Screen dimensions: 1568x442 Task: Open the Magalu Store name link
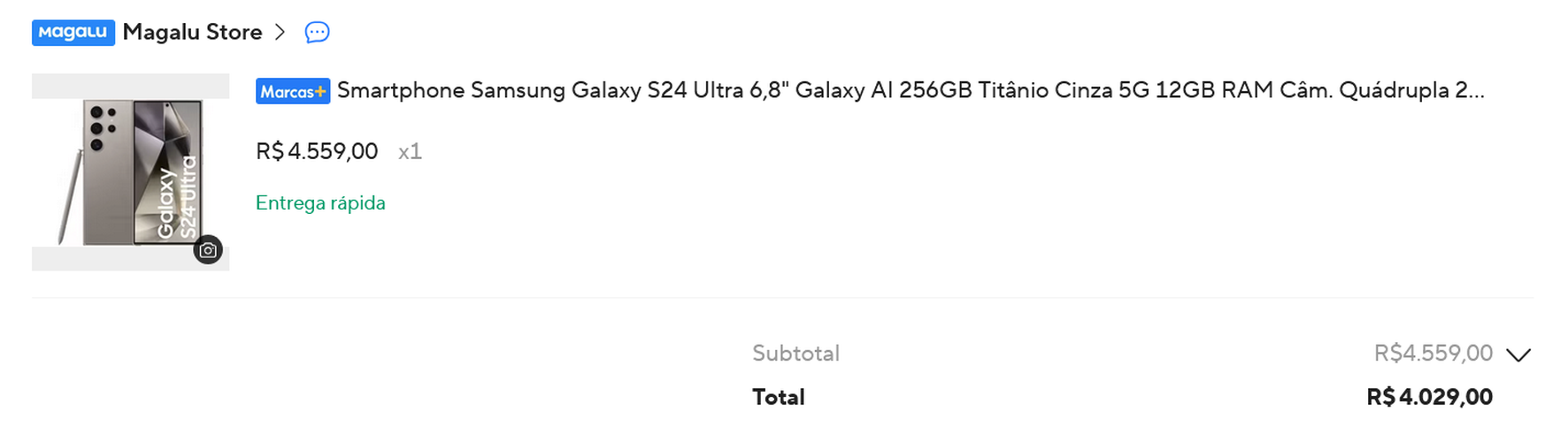pos(192,33)
